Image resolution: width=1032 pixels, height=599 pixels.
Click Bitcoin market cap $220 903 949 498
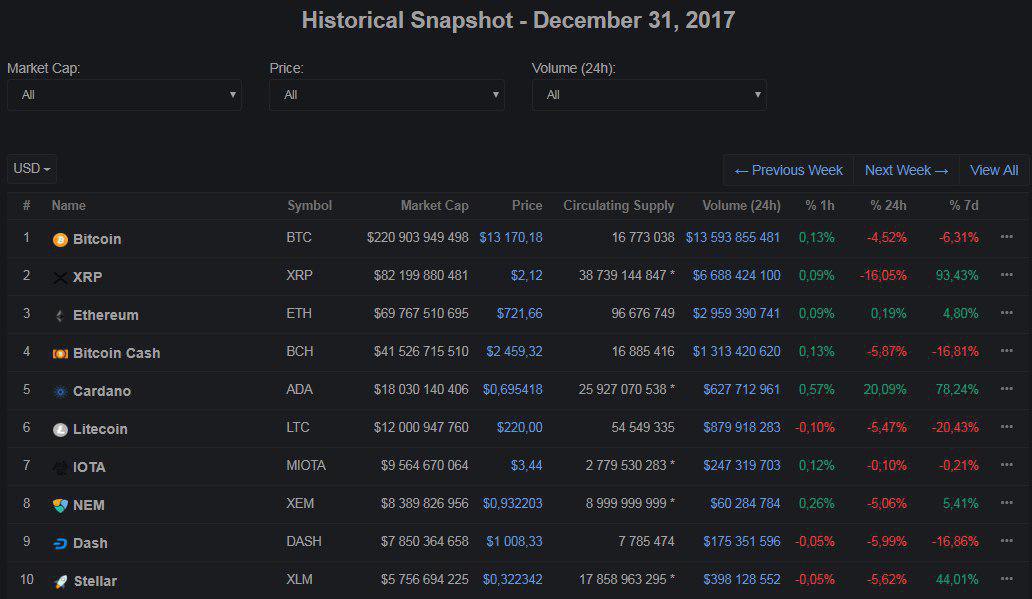pyautogui.click(x=417, y=237)
